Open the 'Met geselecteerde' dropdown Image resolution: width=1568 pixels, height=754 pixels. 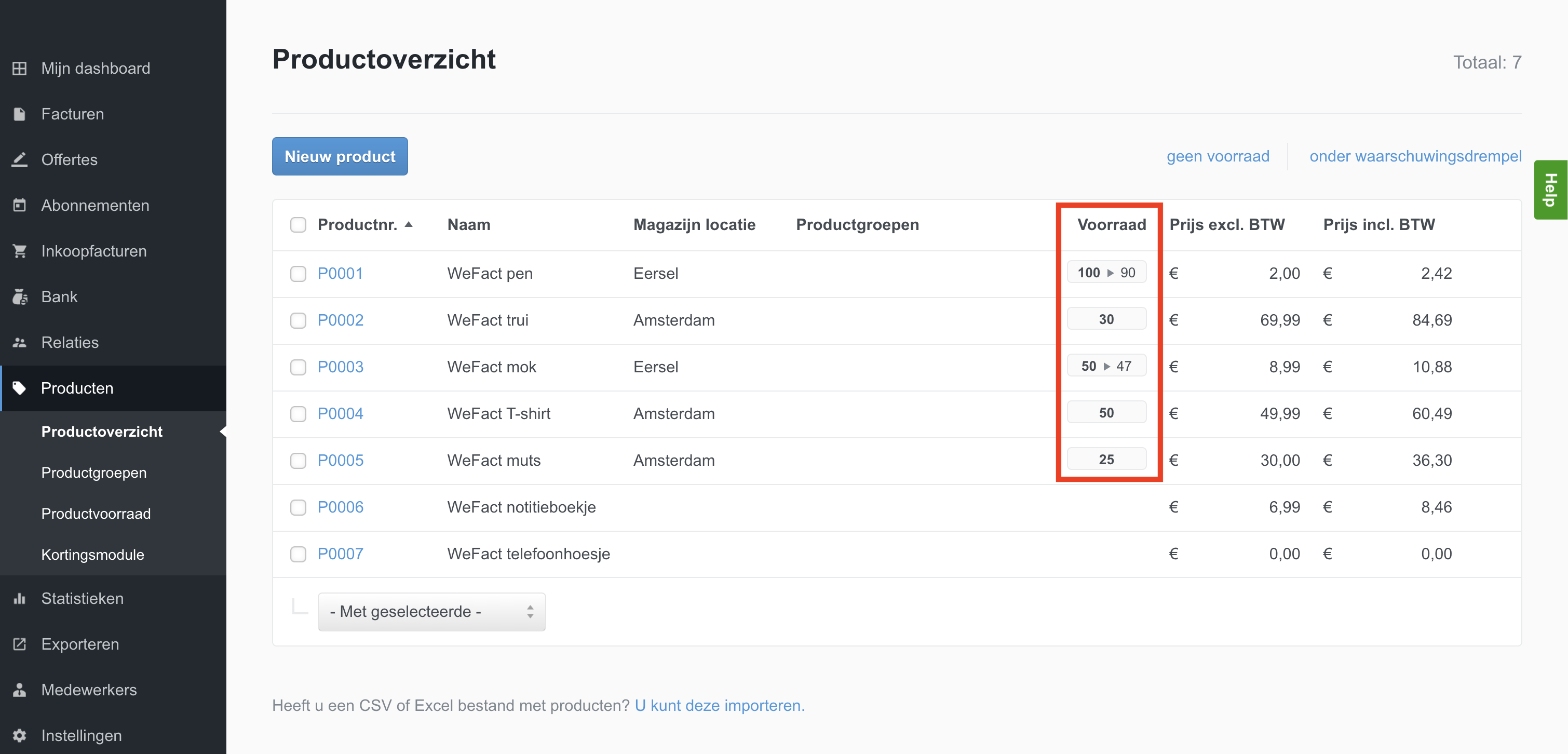431,611
